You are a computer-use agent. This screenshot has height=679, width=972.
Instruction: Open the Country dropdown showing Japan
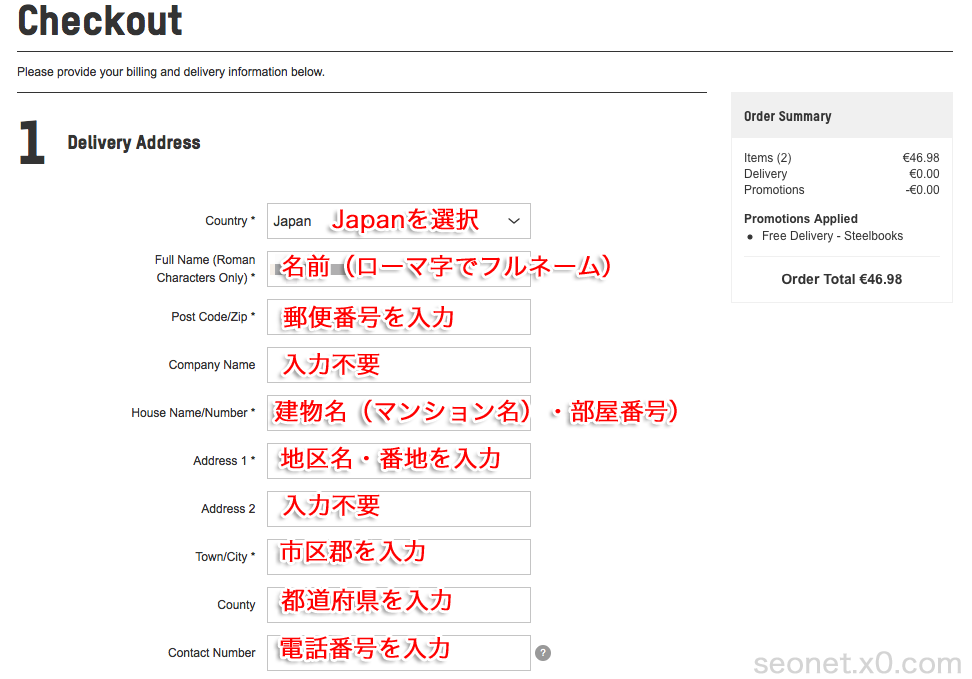[398, 221]
